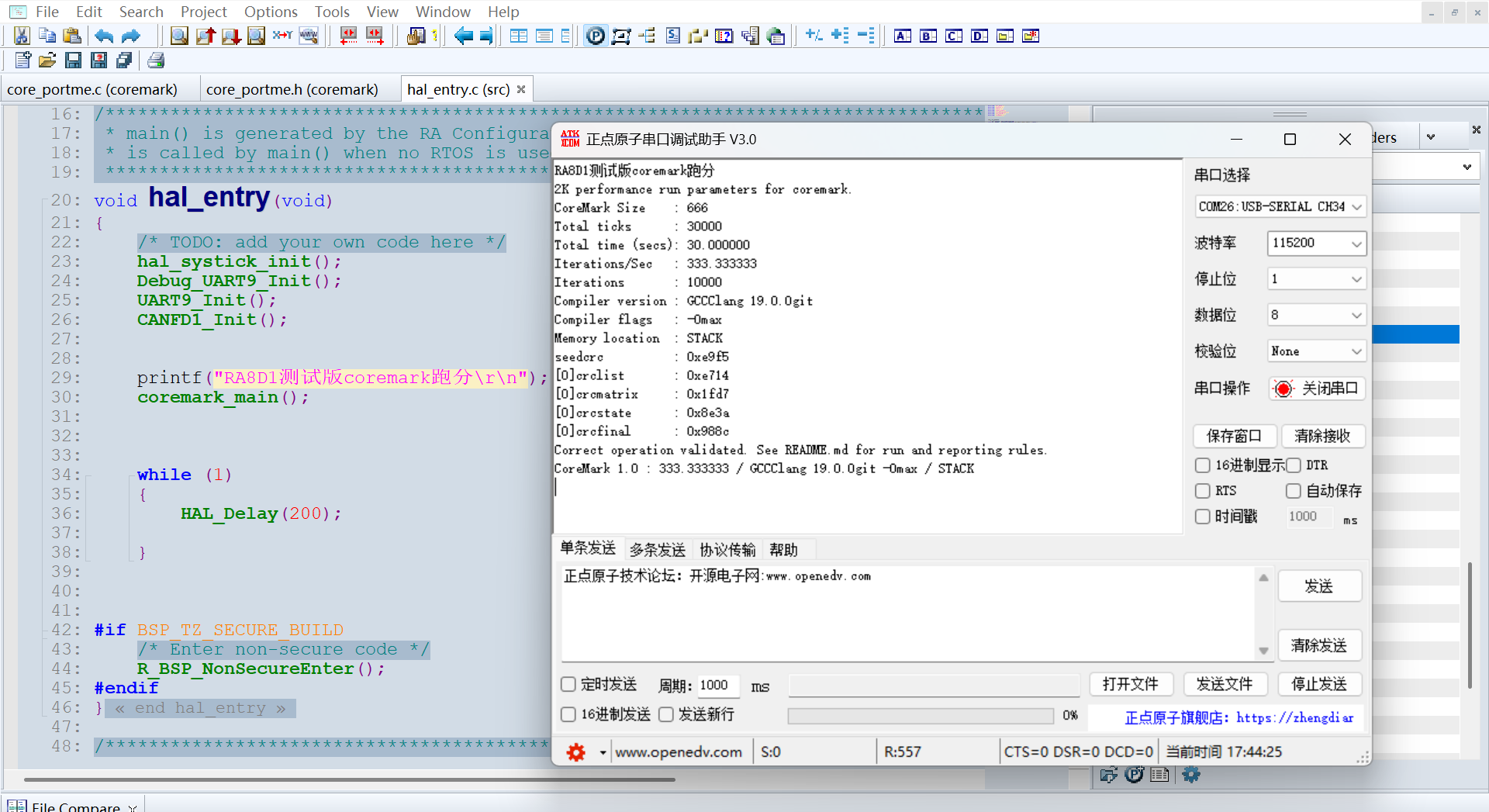1489x812 pixels.
Task: Toggle the Project window P icon
Action: point(595,36)
